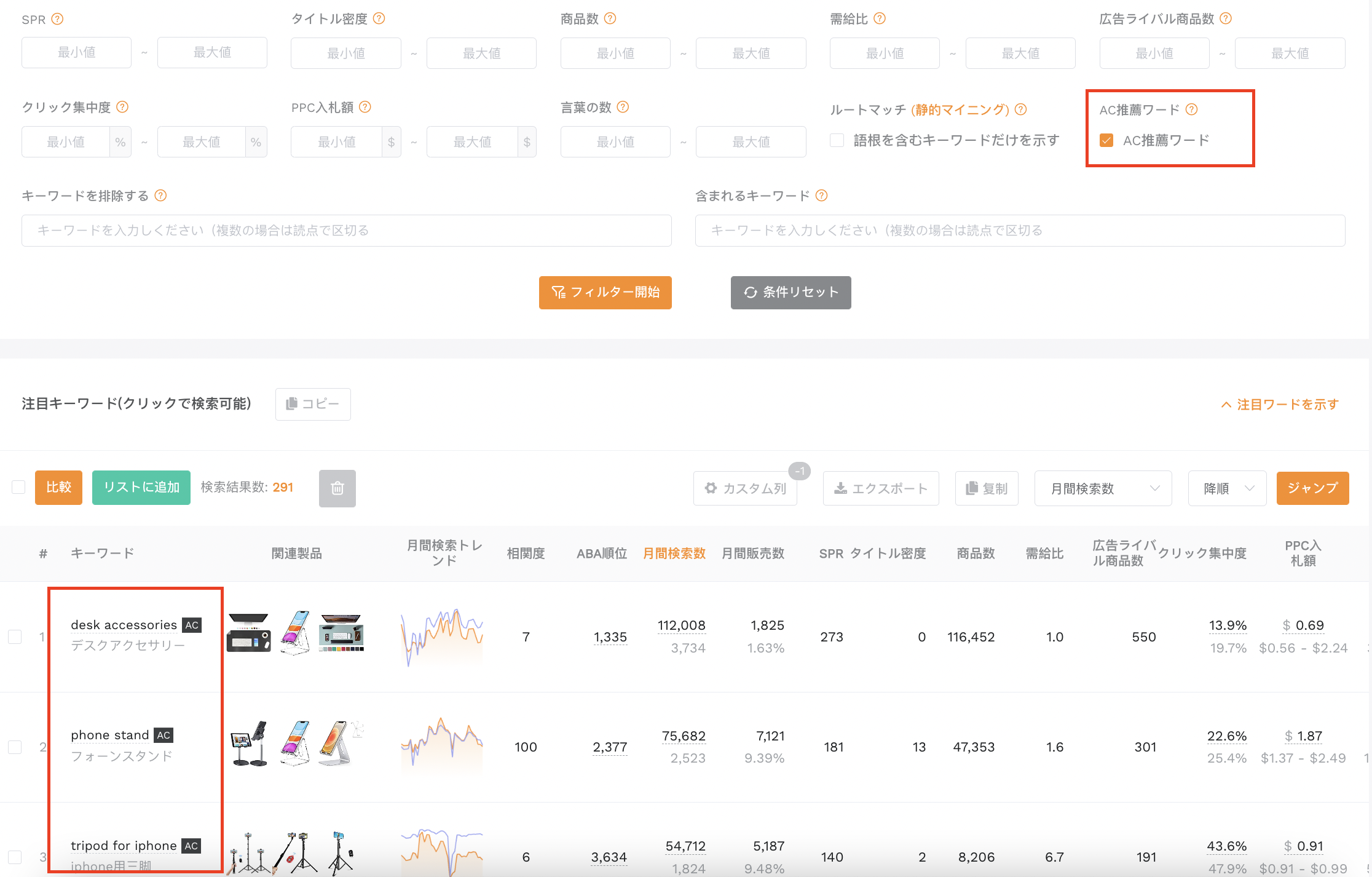1372x877 pixels.
Task: Open the SPR help question icon
Action: [57, 19]
